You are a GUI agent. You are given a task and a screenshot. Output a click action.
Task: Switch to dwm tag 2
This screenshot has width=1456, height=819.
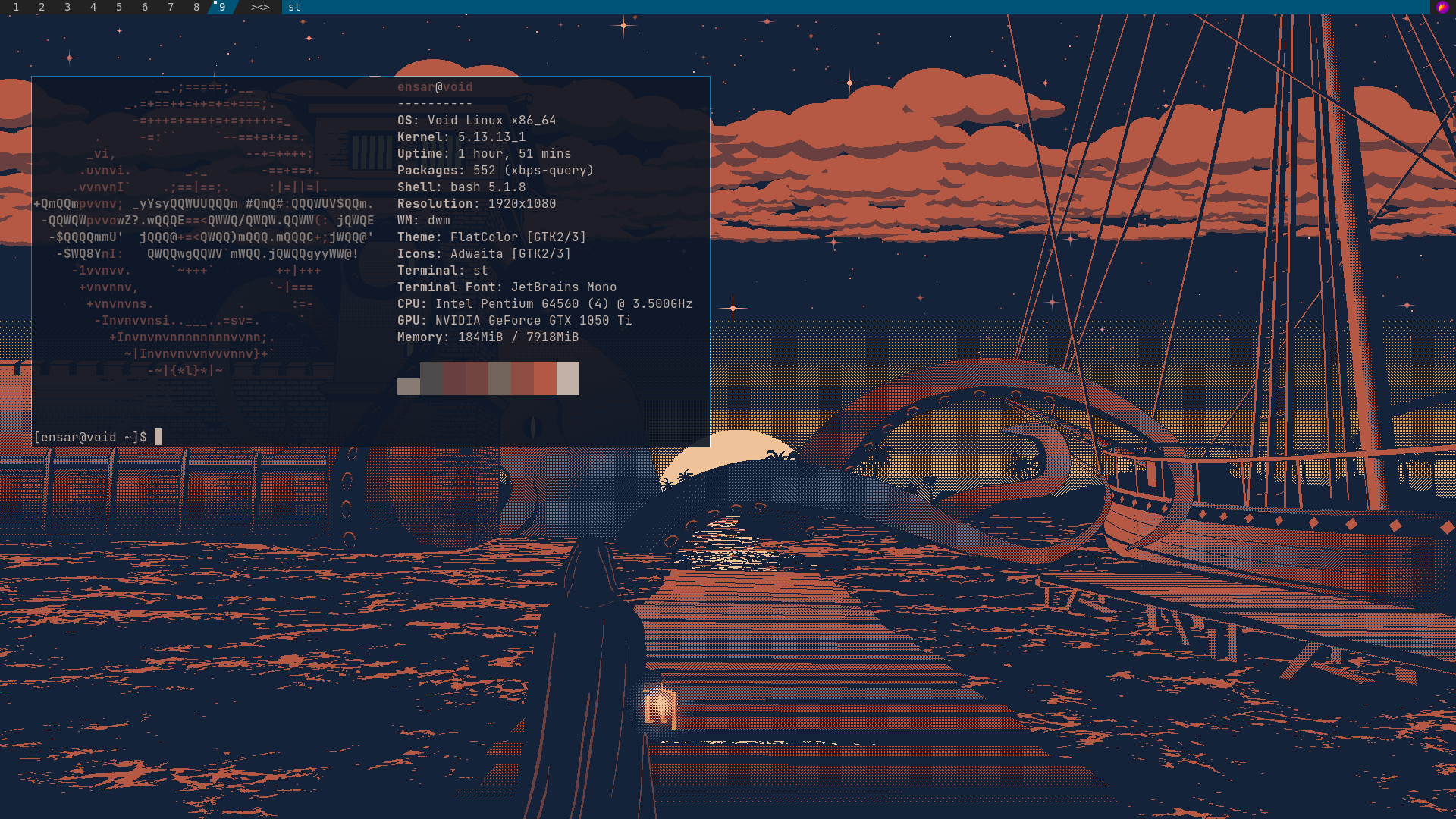click(x=42, y=7)
